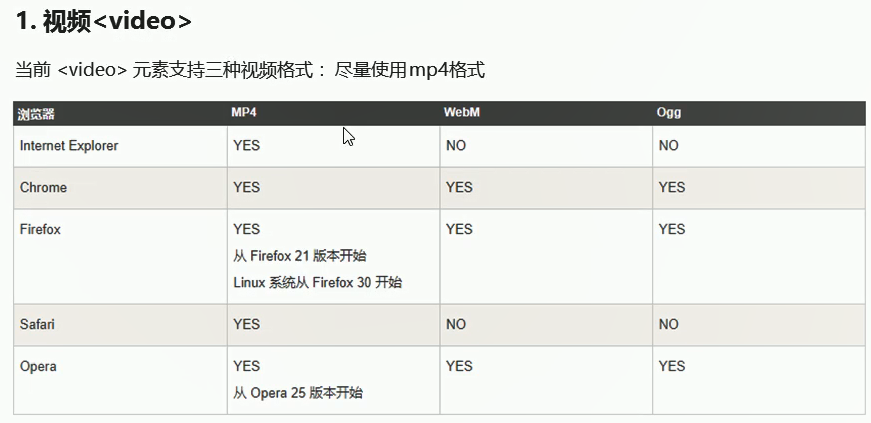Image resolution: width=871 pixels, height=423 pixels.
Task: Click the Ogg column header
Action: [x=668, y=113]
